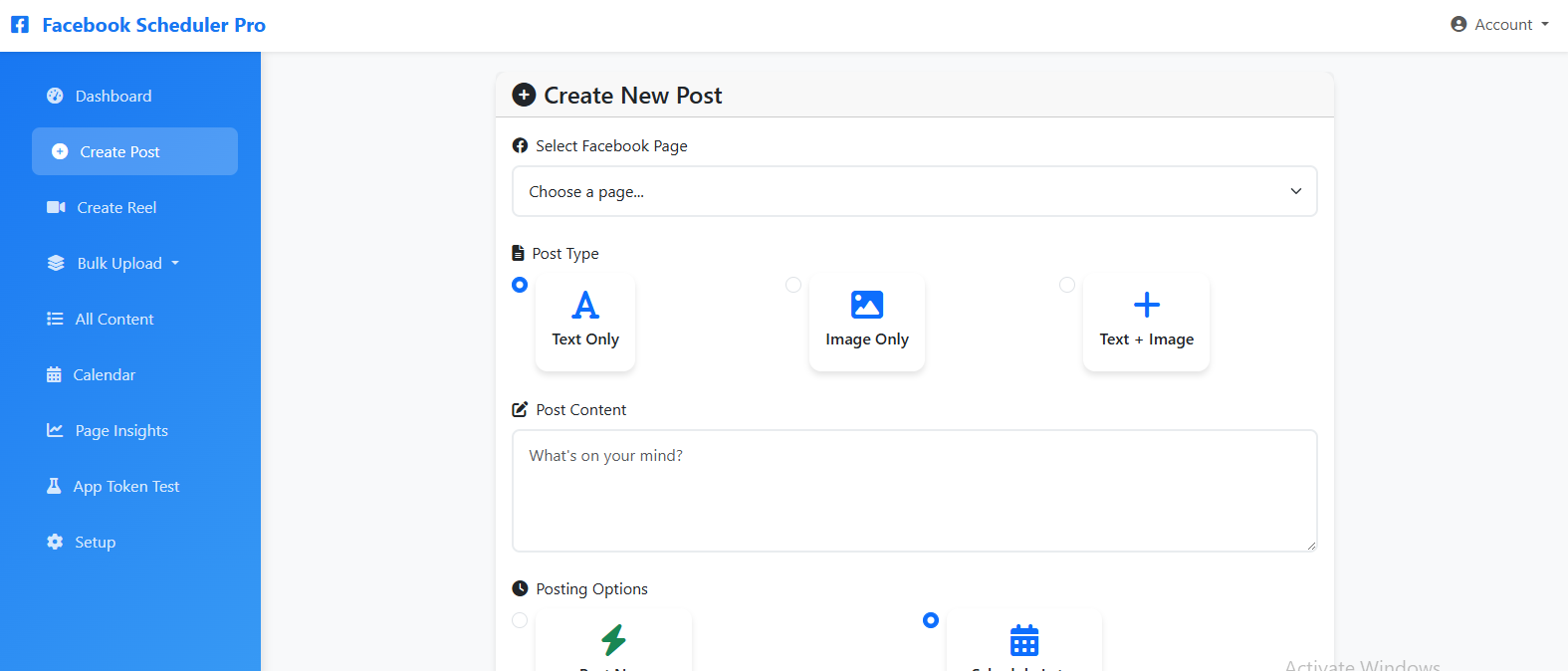1568x671 pixels.
Task: Click the chevron arrow in page selector
Action: point(1296,191)
